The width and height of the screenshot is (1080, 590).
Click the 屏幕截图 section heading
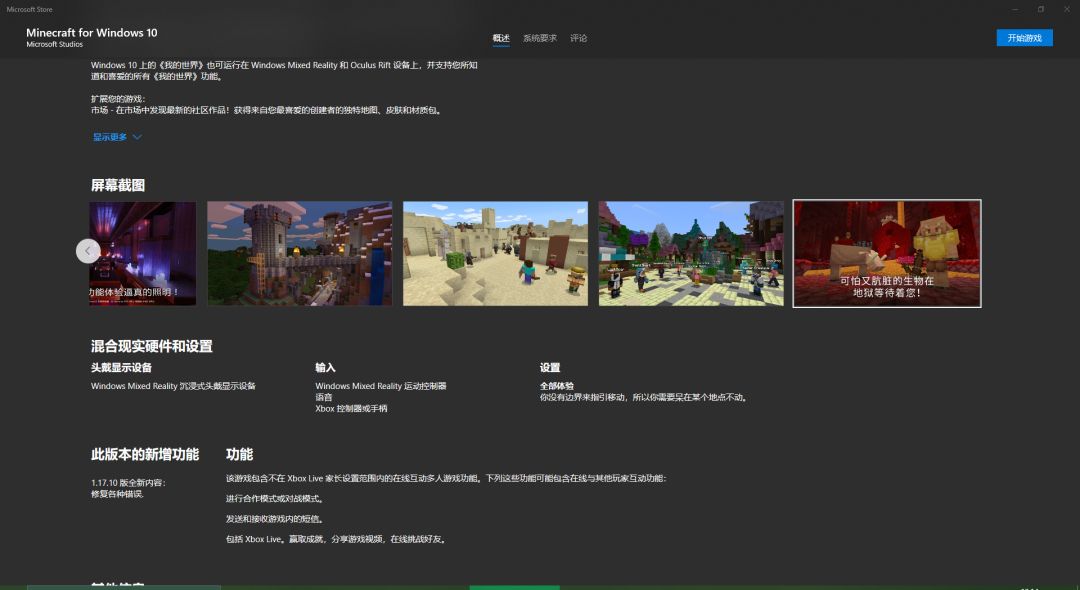118,185
